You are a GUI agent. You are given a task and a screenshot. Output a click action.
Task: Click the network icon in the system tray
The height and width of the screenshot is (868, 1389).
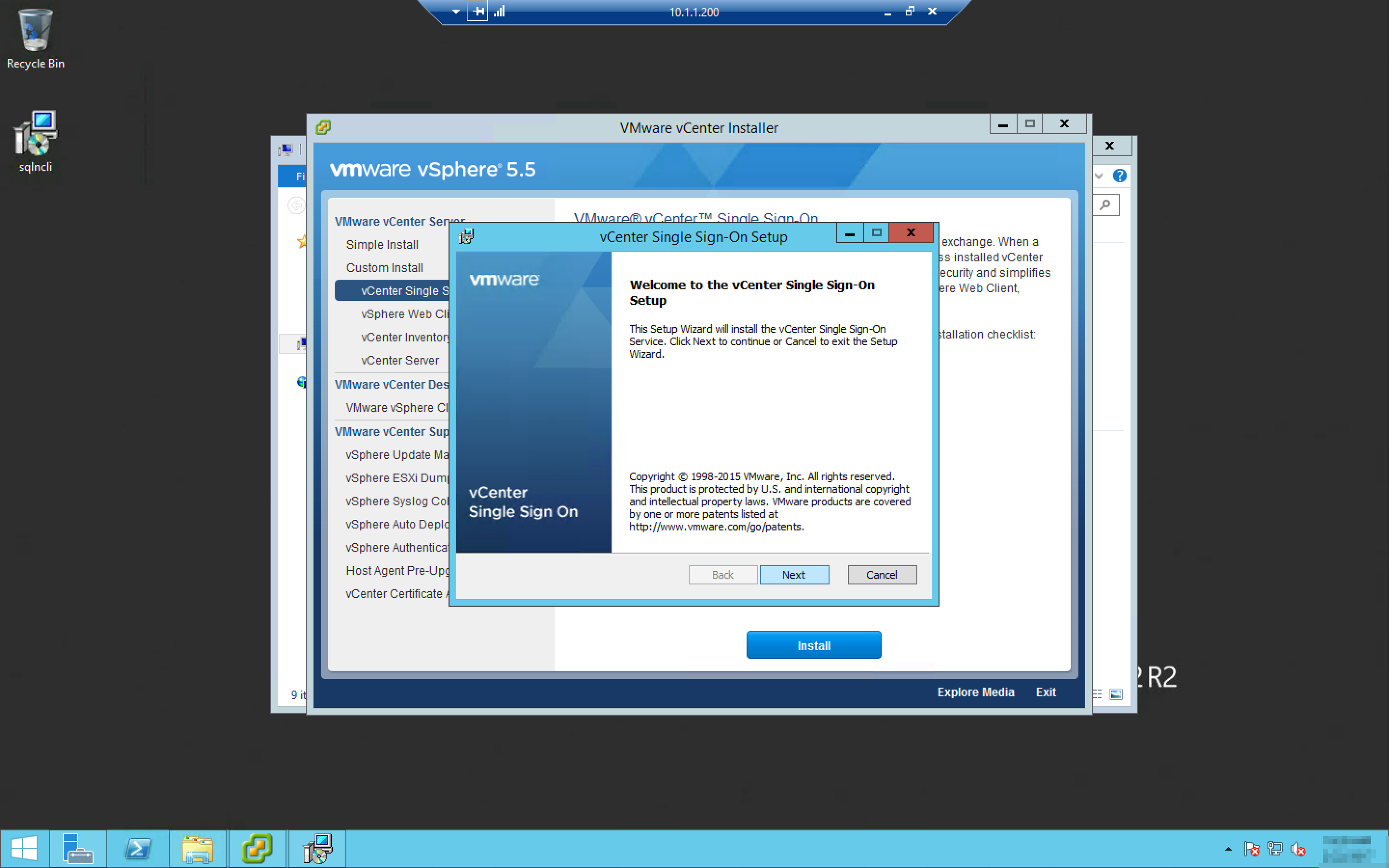point(1275,848)
